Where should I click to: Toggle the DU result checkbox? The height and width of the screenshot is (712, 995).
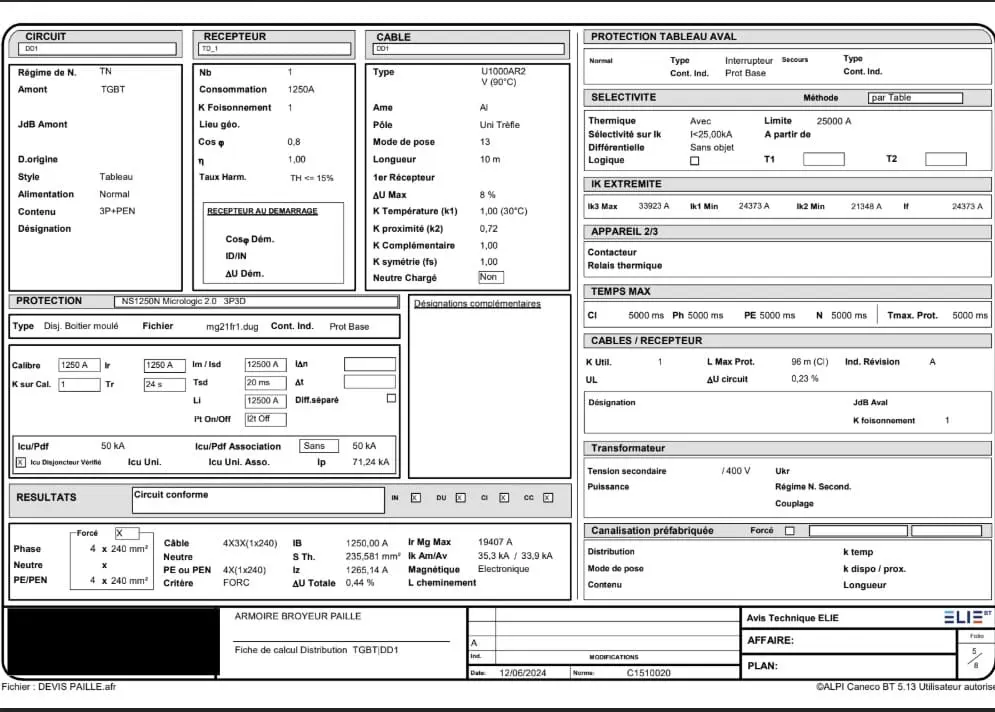click(461, 498)
